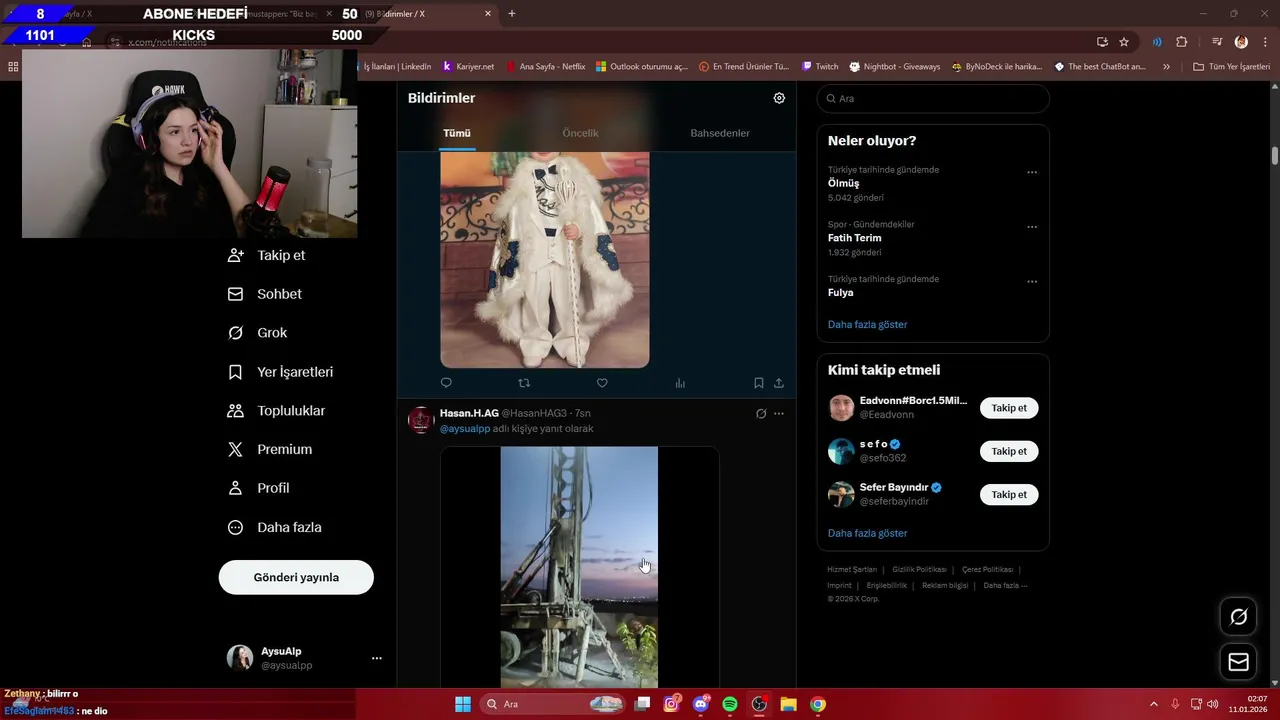Screen dimensions: 1280x720
Task: Open Chrome extensions puzzle icon
Action: point(1182,42)
